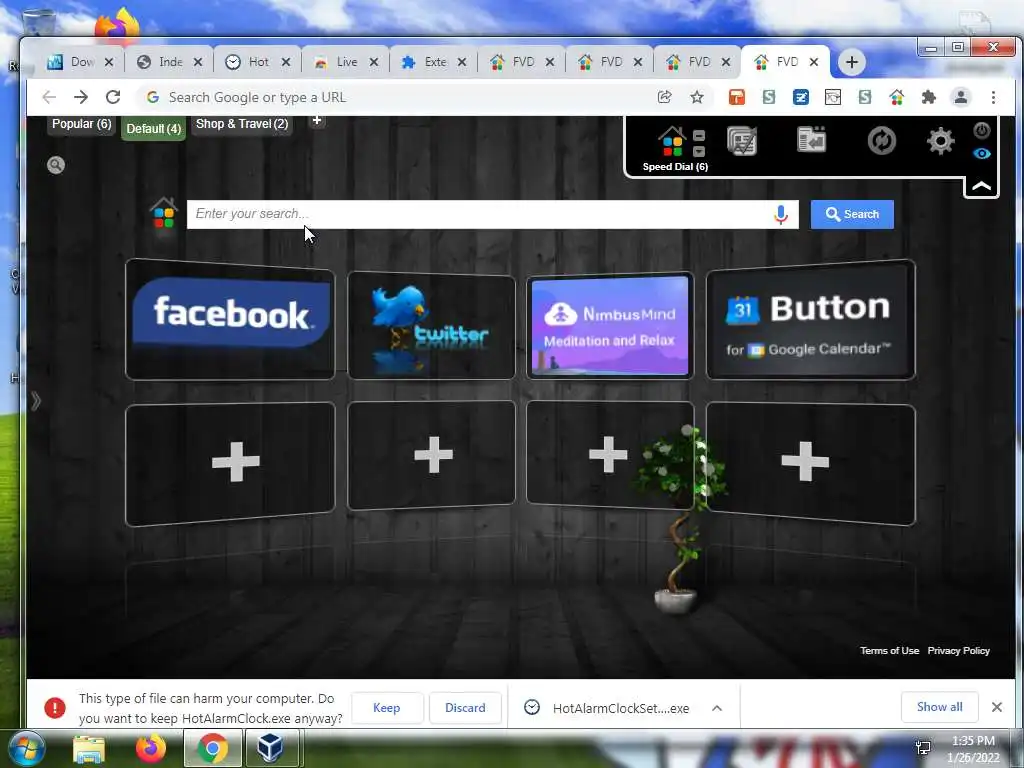The height and width of the screenshot is (768, 1024).
Task: Add a dial below the NimbusMind tile
Action: [609, 455]
